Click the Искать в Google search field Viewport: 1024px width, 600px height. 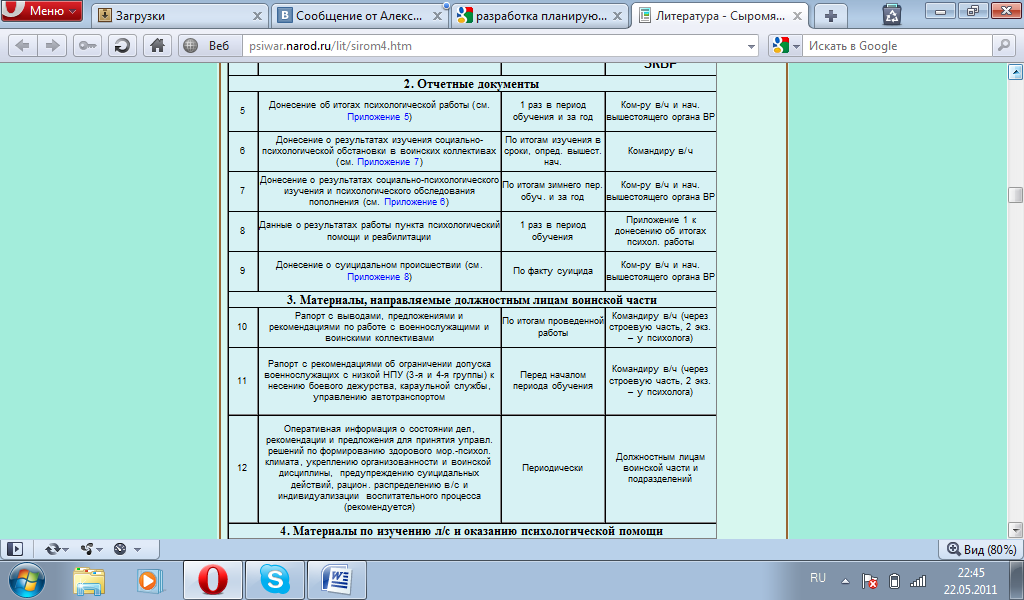click(898, 46)
